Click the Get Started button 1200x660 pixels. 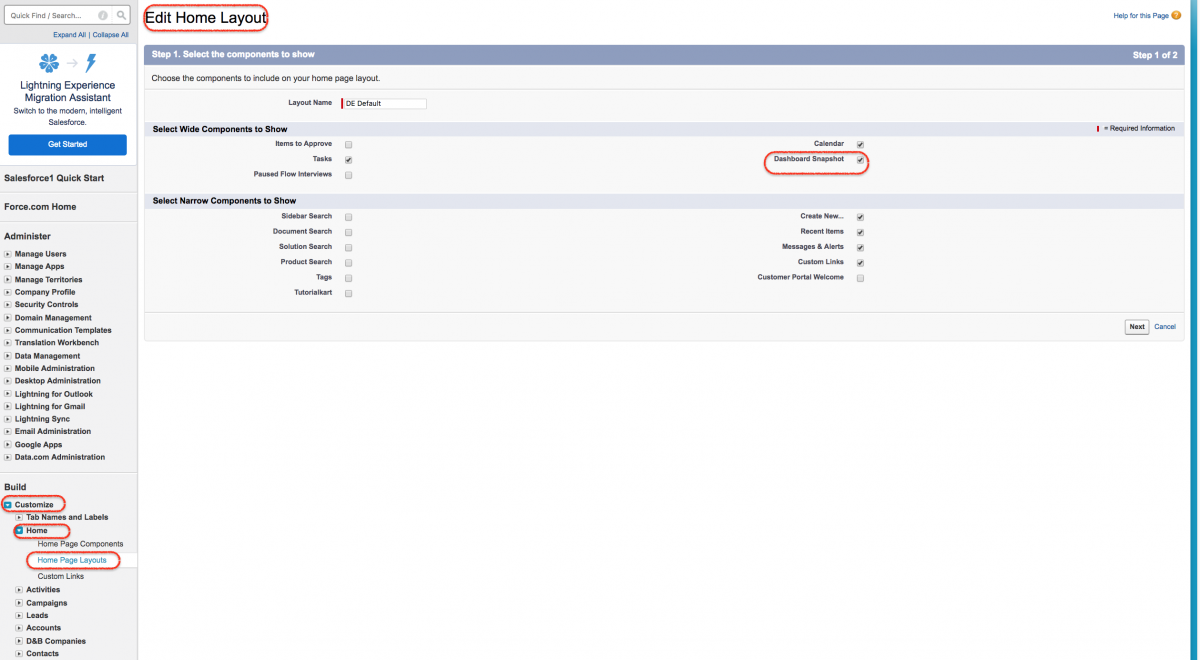(68, 145)
